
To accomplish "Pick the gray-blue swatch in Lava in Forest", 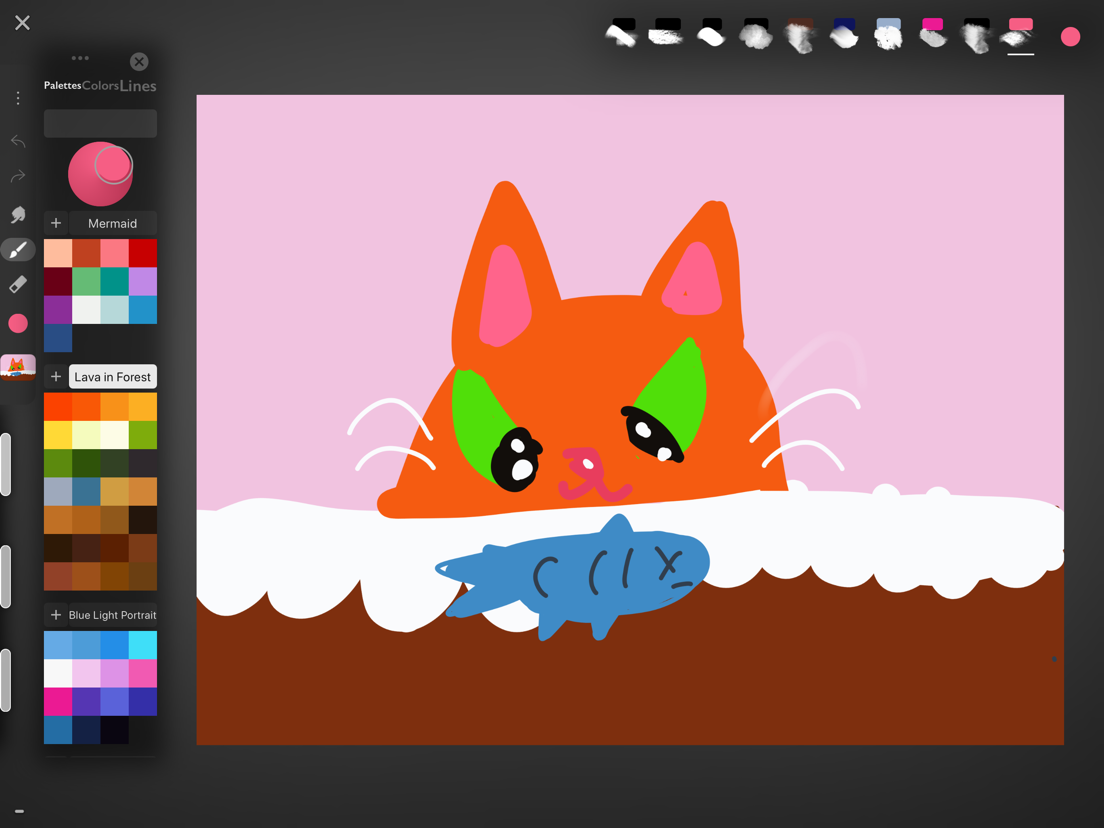I will click(58, 491).
